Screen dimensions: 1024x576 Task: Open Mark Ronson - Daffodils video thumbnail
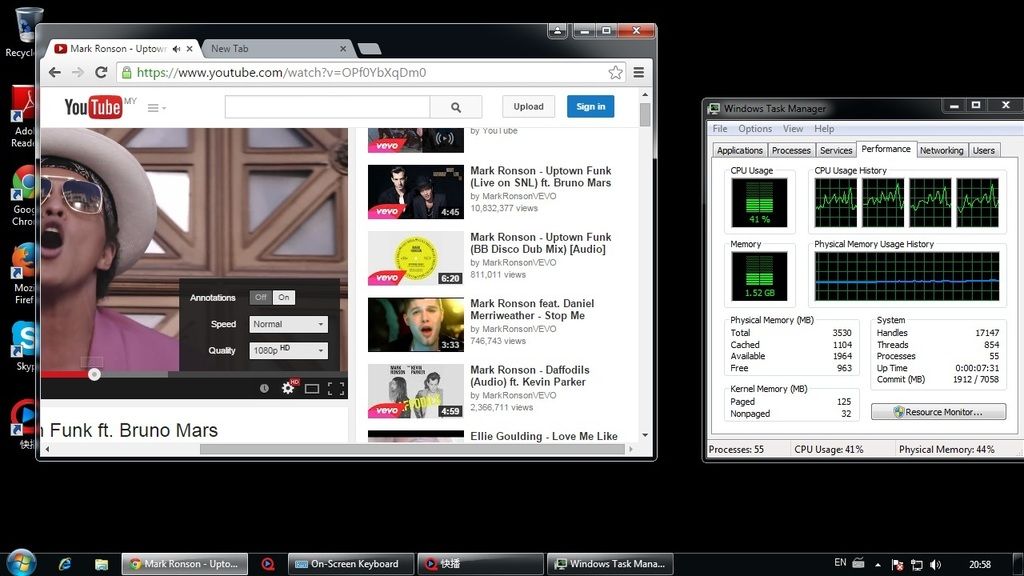tap(416, 390)
